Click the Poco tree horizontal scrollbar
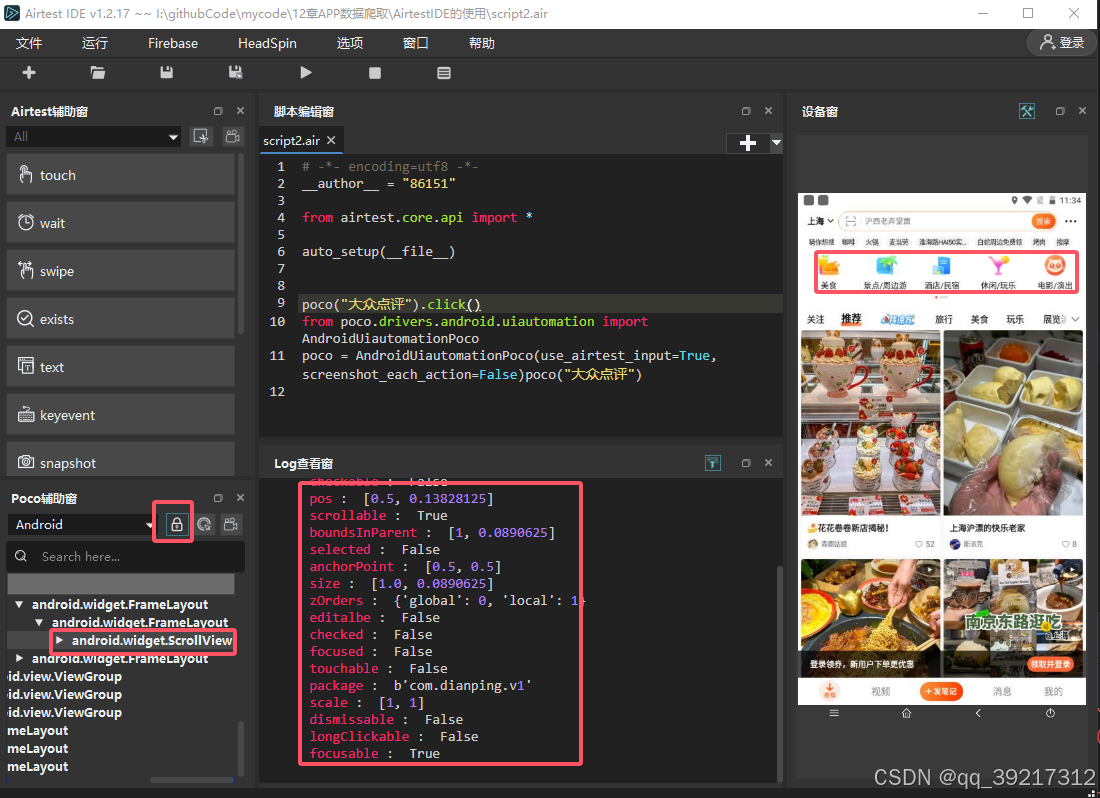 tap(192, 779)
